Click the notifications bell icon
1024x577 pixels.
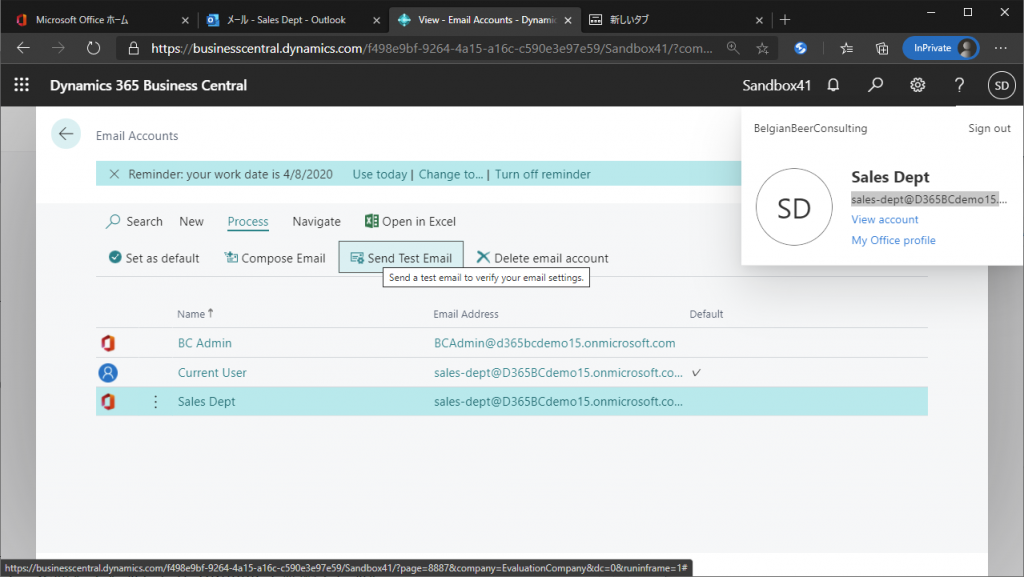(833, 85)
